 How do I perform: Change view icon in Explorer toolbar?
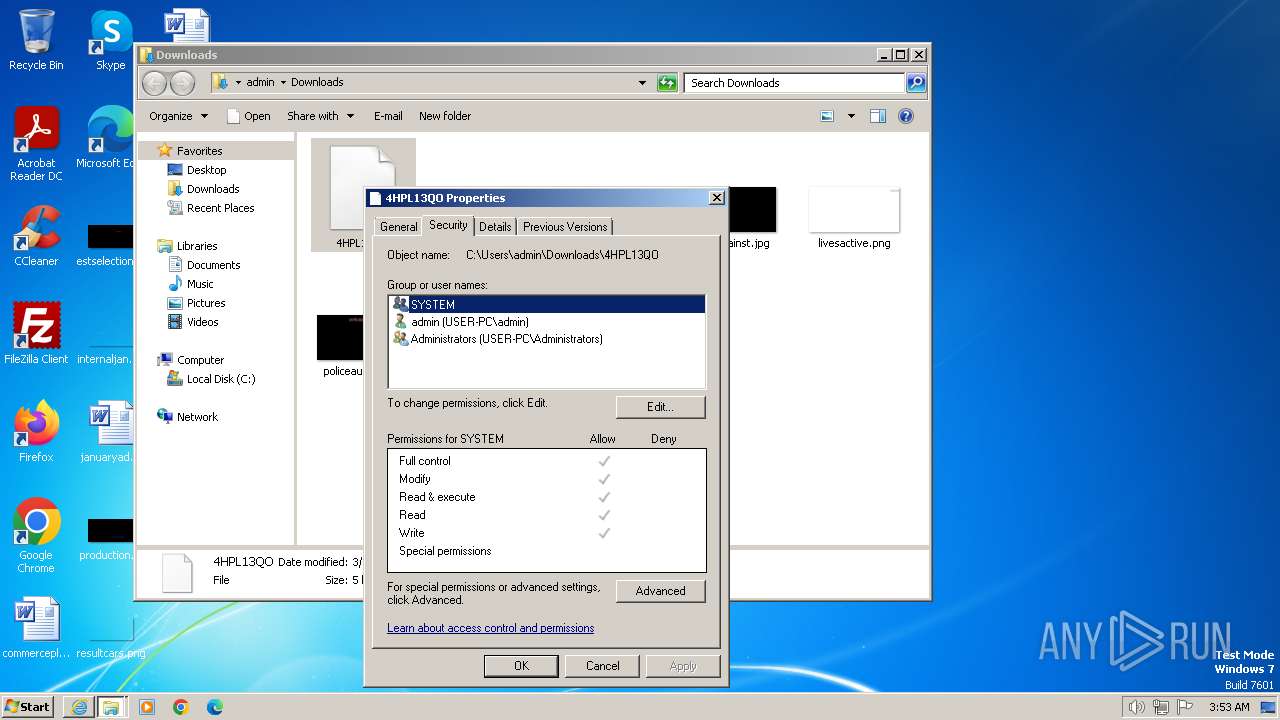(827, 116)
